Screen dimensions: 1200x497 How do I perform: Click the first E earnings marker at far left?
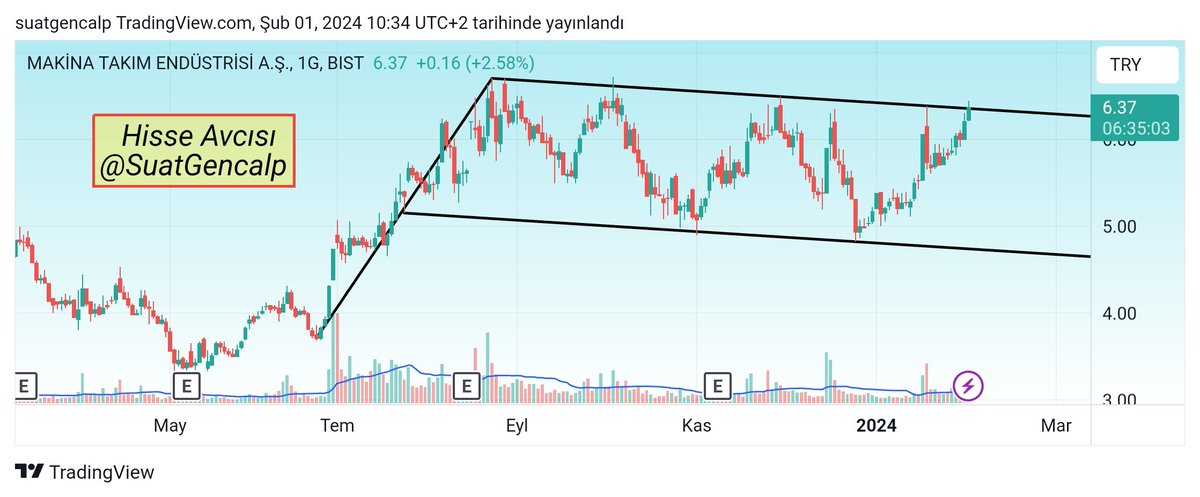point(25,384)
